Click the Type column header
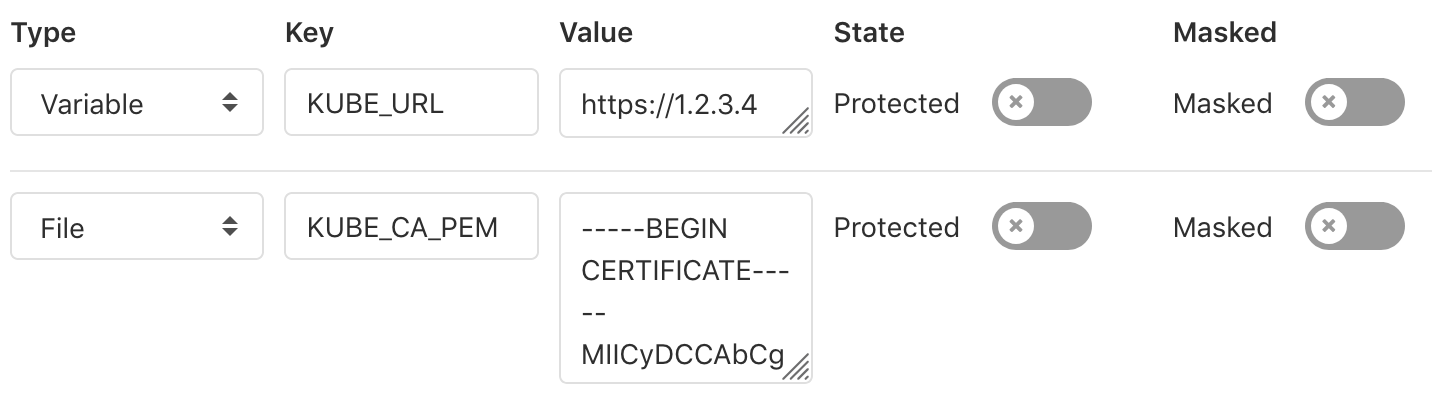 click(43, 32)
